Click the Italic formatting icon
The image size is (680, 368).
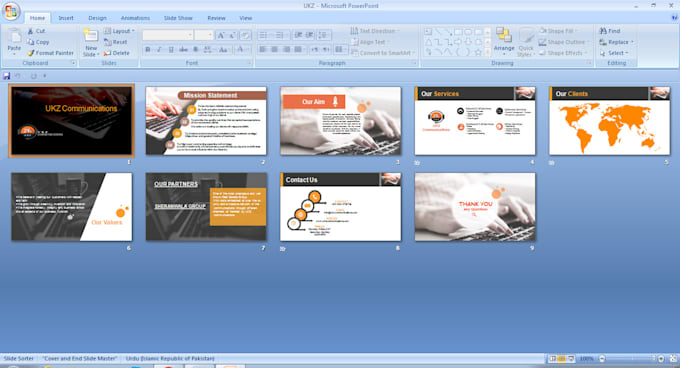160,49
